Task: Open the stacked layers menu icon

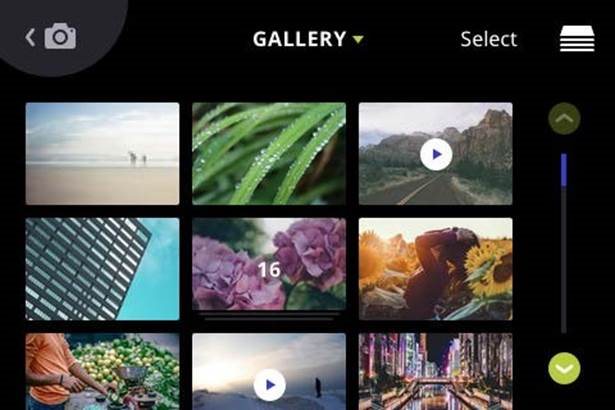Action: (x=577, y=38)
